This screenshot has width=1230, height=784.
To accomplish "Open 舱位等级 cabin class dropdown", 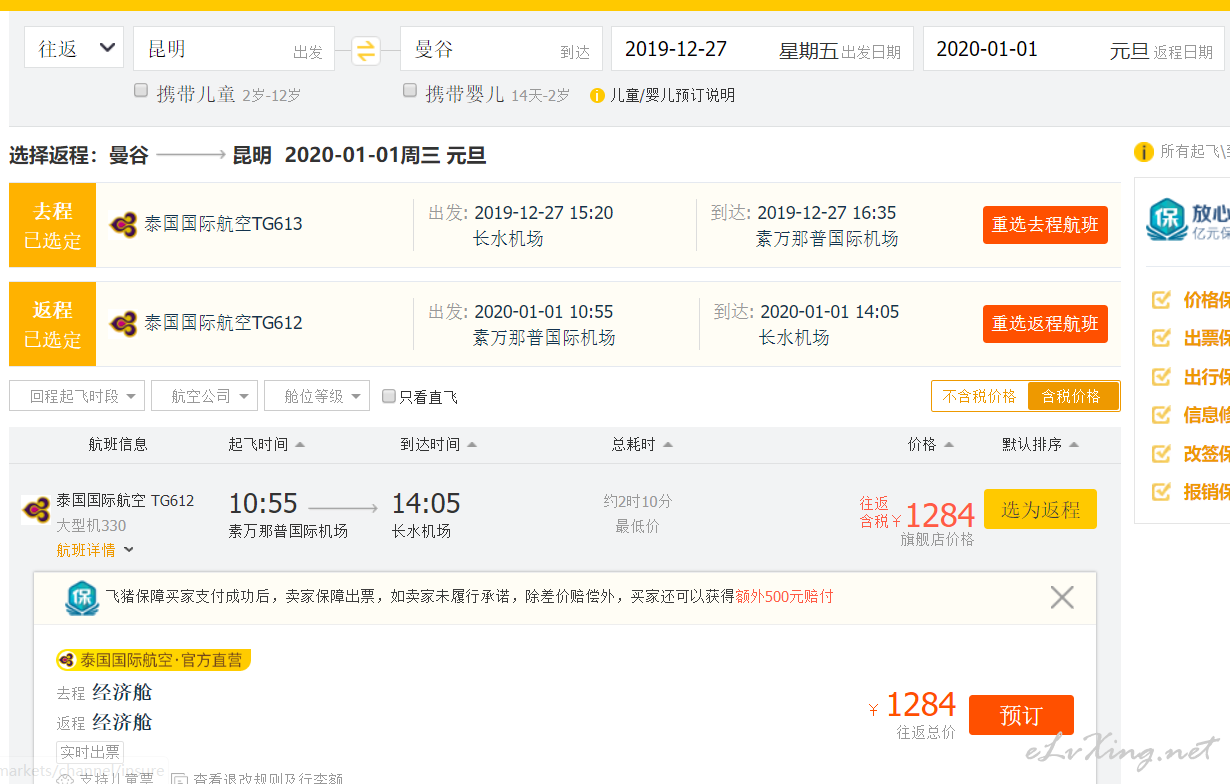I will point(317,396).
